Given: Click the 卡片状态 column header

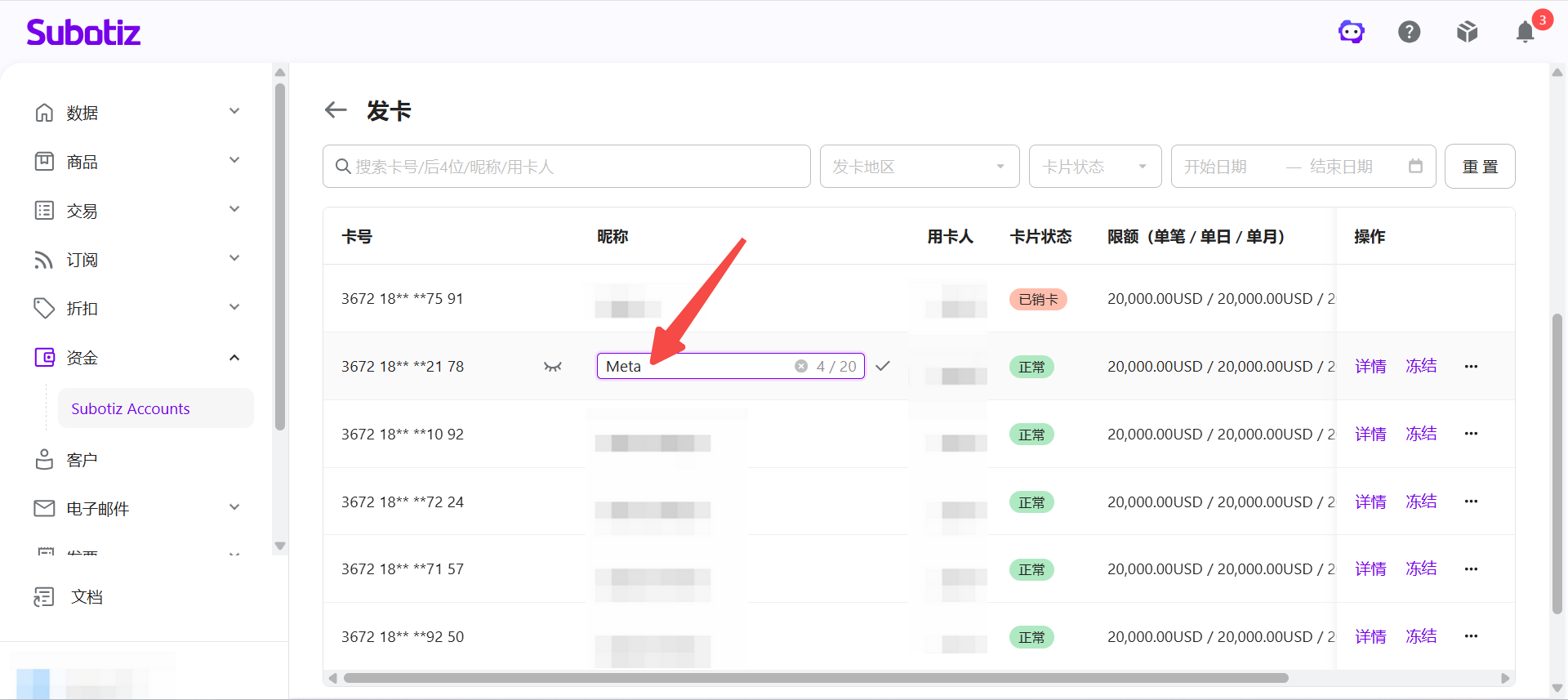Looking at the screenshot, I should 1040,236.
